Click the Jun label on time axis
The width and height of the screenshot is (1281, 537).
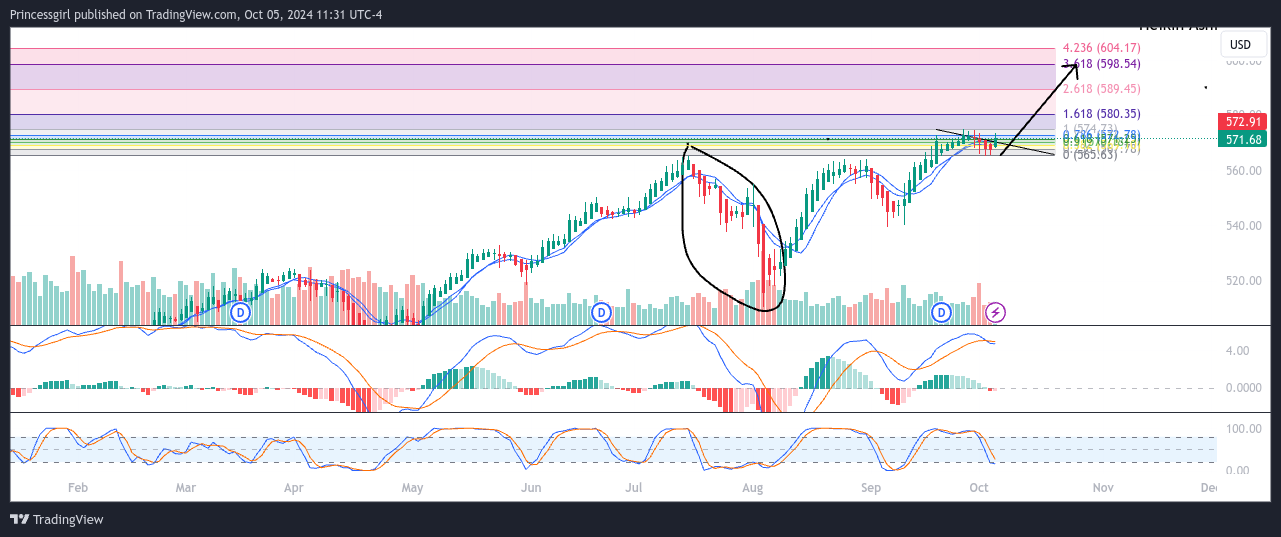(x=531, y=488)
